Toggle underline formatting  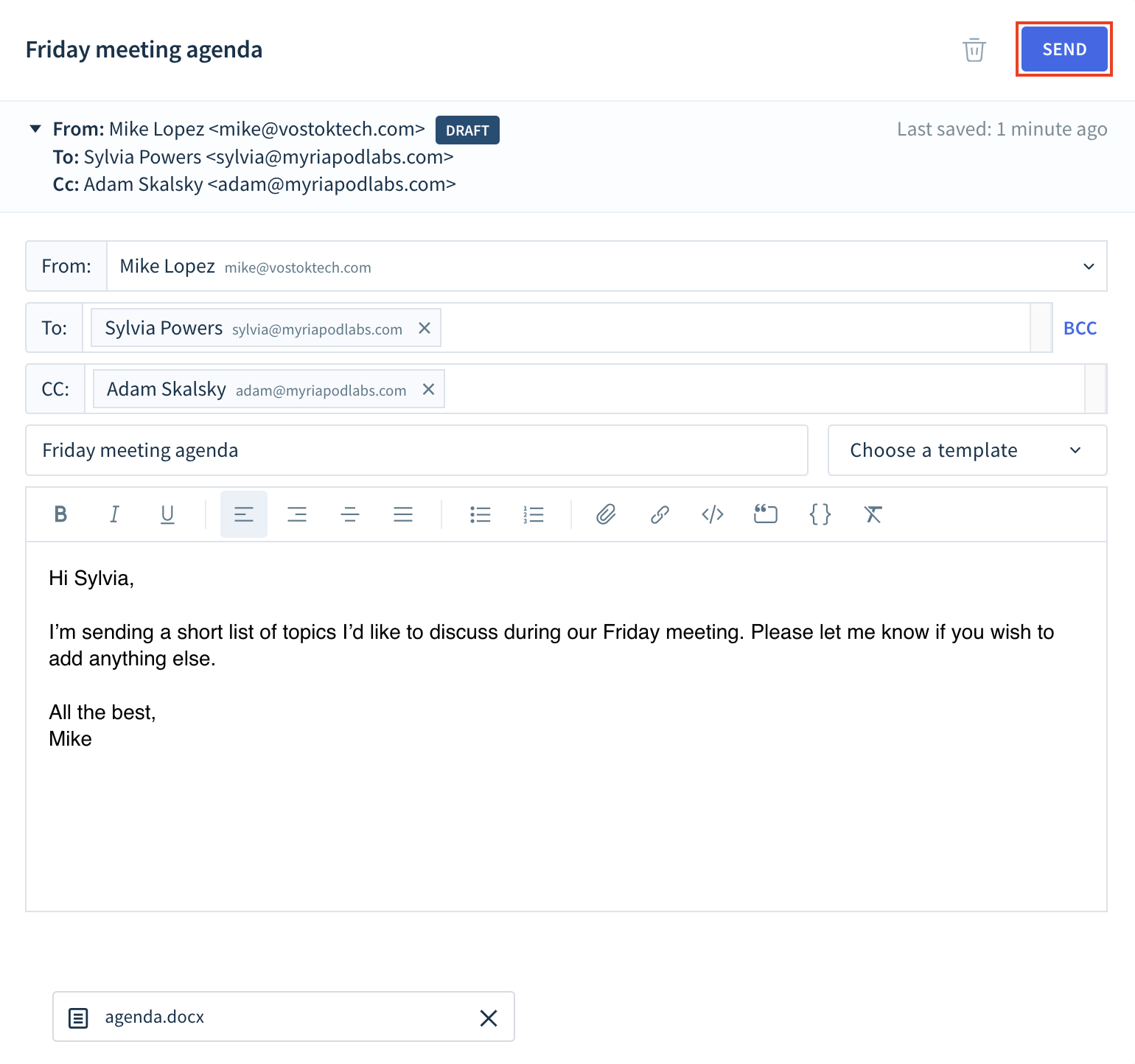pyautogui.click(x=167, y=514)
